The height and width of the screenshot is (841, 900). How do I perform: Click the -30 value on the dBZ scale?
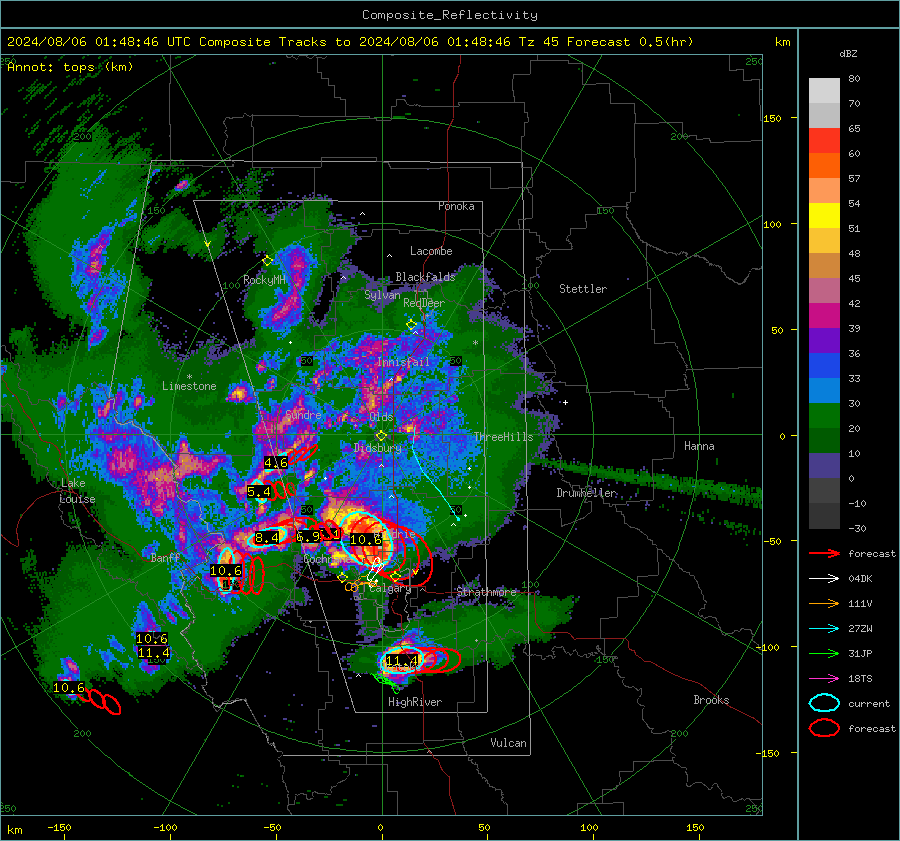(857, 528)
